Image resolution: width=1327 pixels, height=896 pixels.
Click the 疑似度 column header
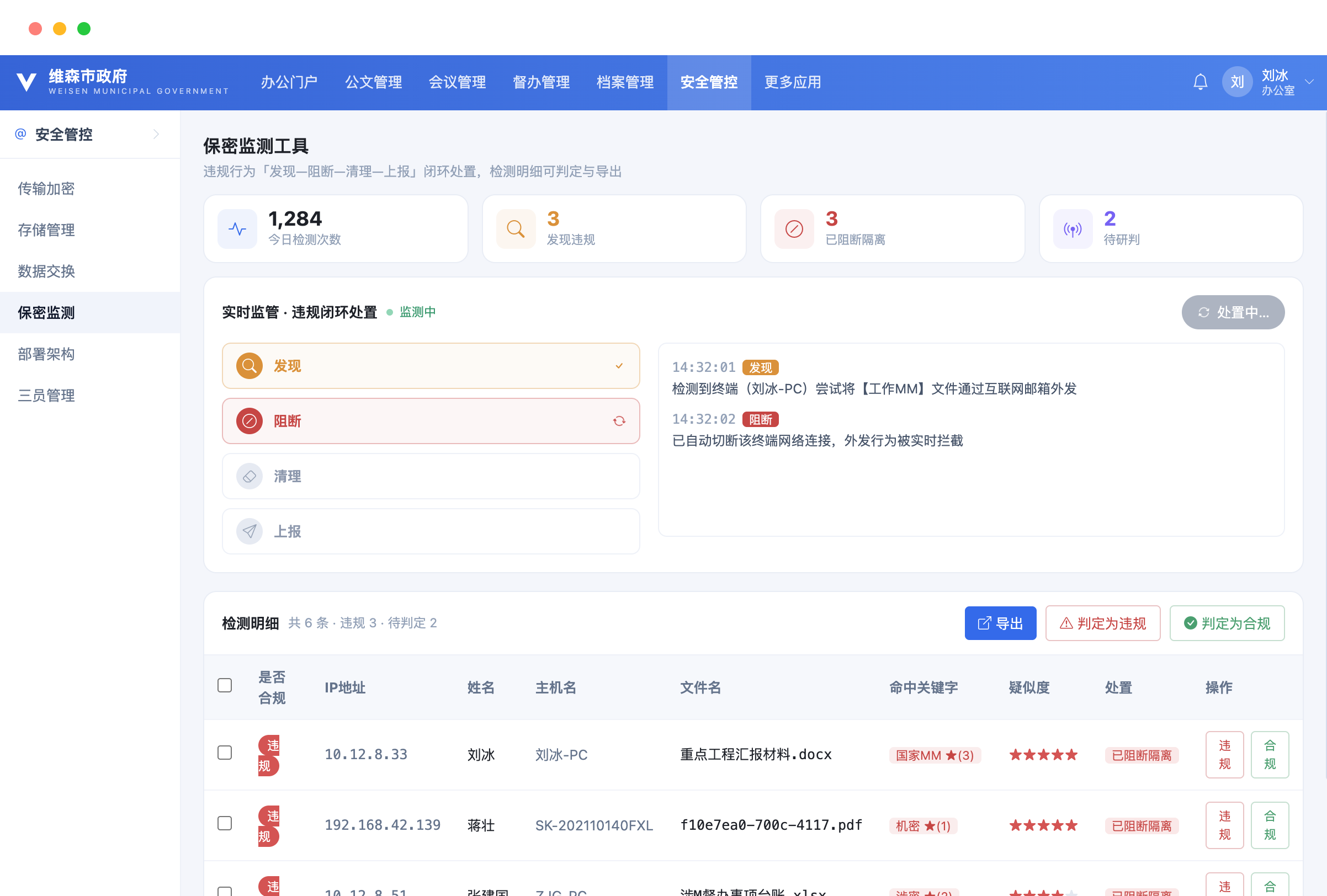pyautogui.click(x=1029, y=687)
